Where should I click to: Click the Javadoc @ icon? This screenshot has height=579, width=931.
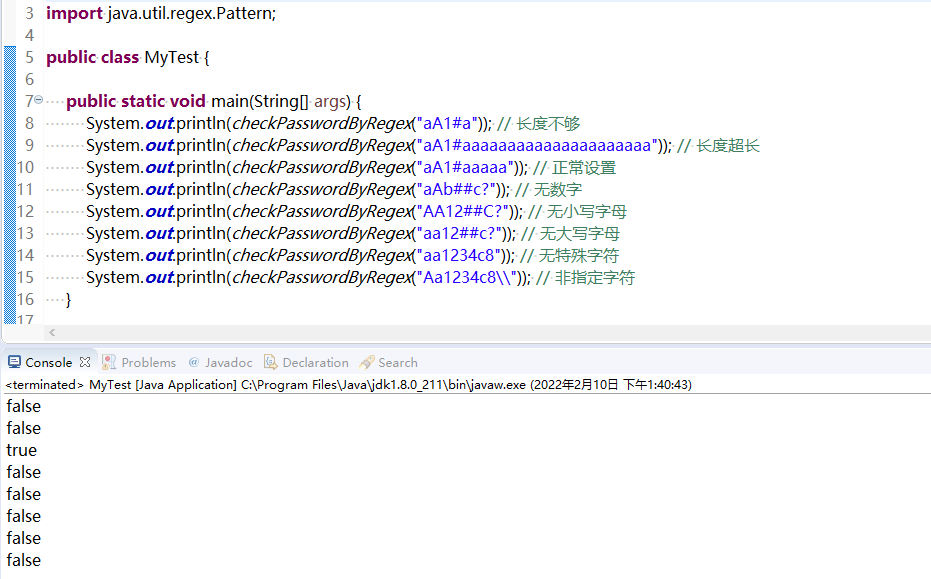[x=194, y=362]
